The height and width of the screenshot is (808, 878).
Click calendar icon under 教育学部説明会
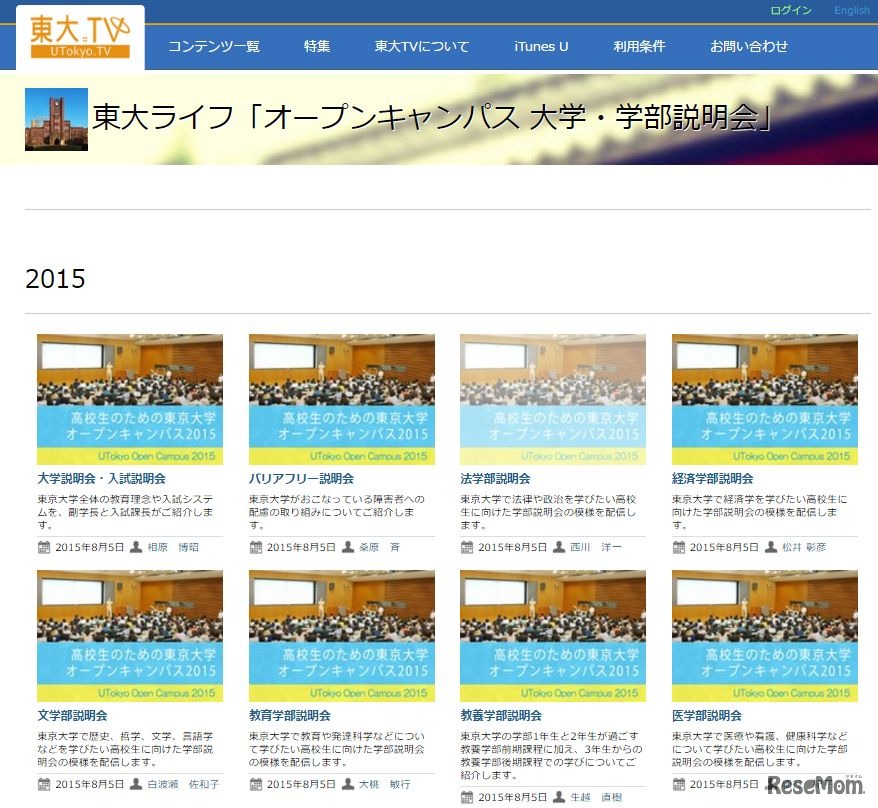[255, 784]
